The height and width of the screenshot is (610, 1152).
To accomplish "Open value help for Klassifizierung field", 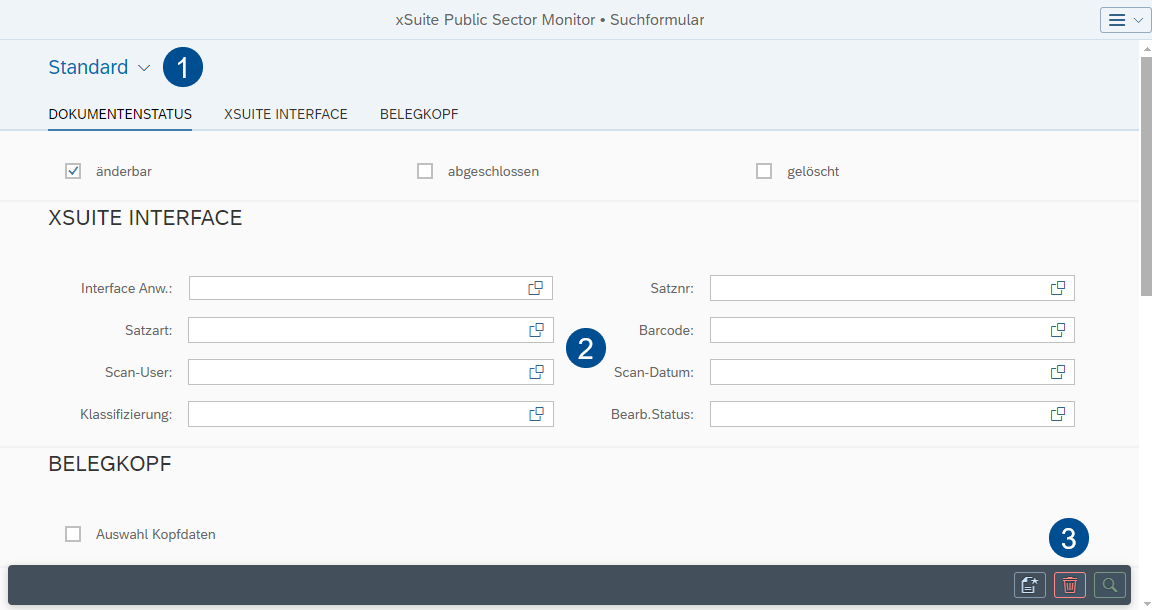I will pos(536,413).
